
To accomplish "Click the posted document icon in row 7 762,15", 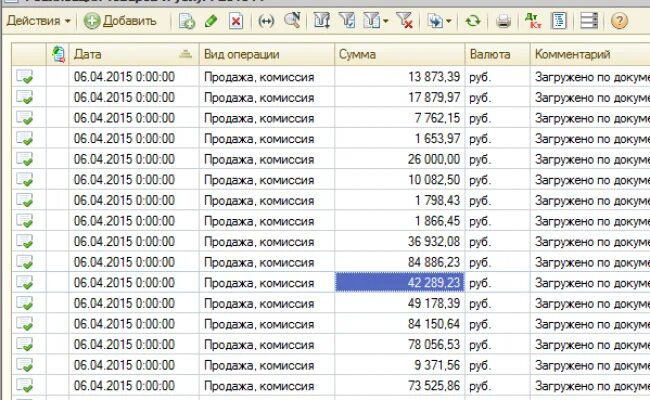I will (24, 118).
